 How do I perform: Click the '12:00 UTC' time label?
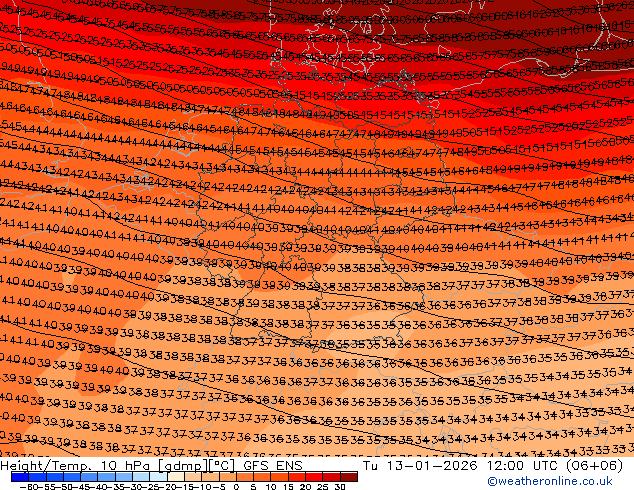point(523,466)
